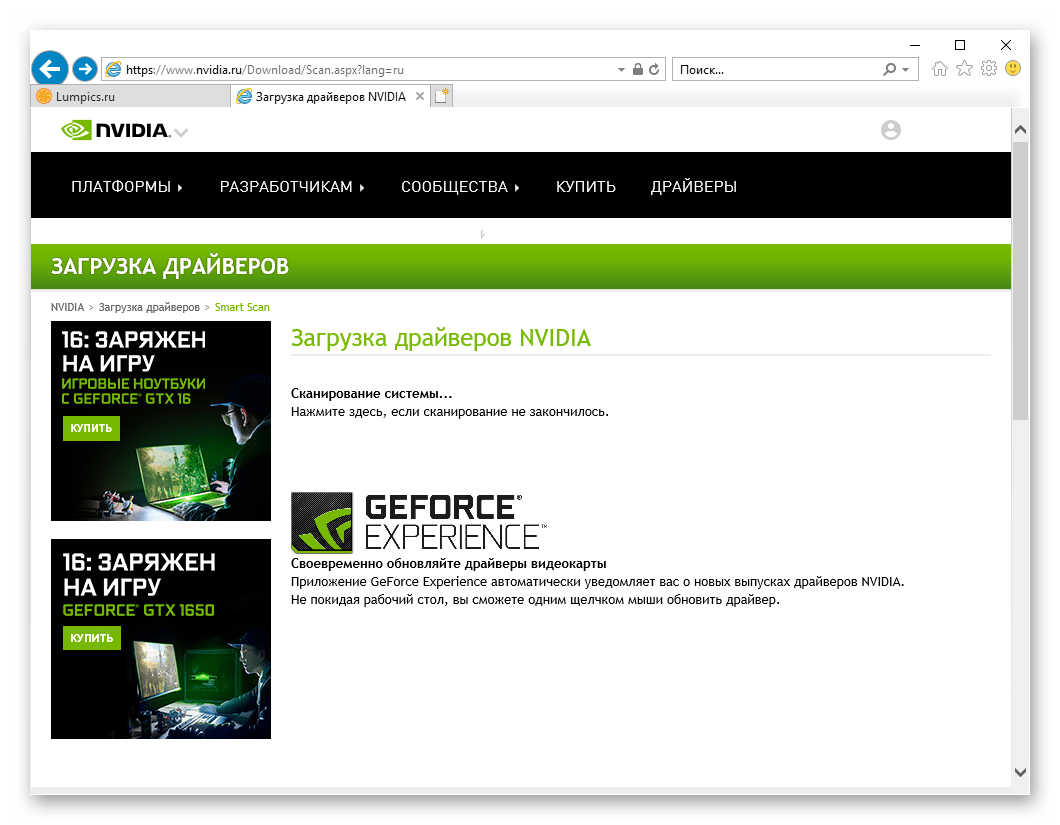
Task: Open the ДРАЙВЕРЫ menu item
Action: coord(693,186)
